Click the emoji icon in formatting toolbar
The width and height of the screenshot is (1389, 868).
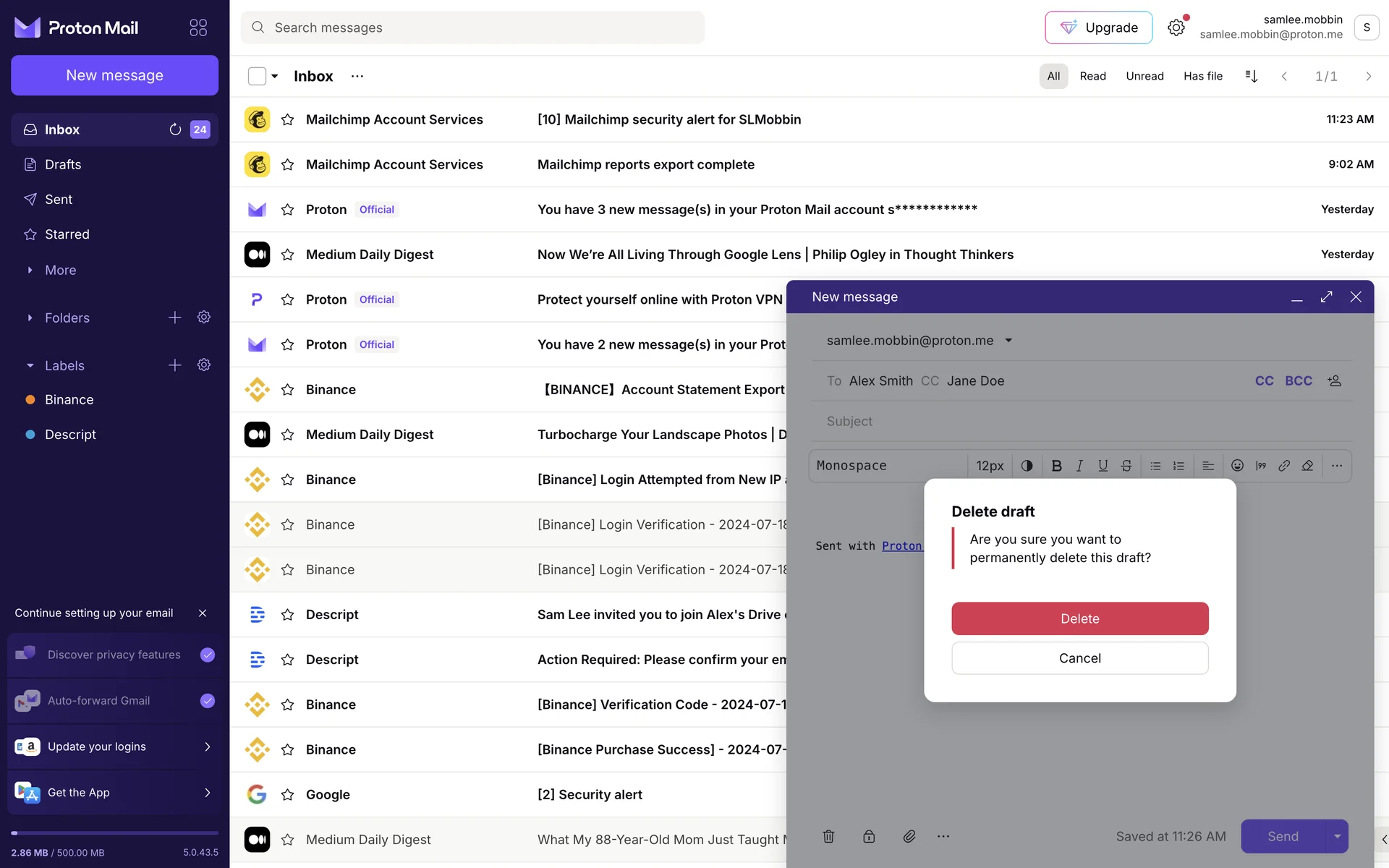point(1237,466)
